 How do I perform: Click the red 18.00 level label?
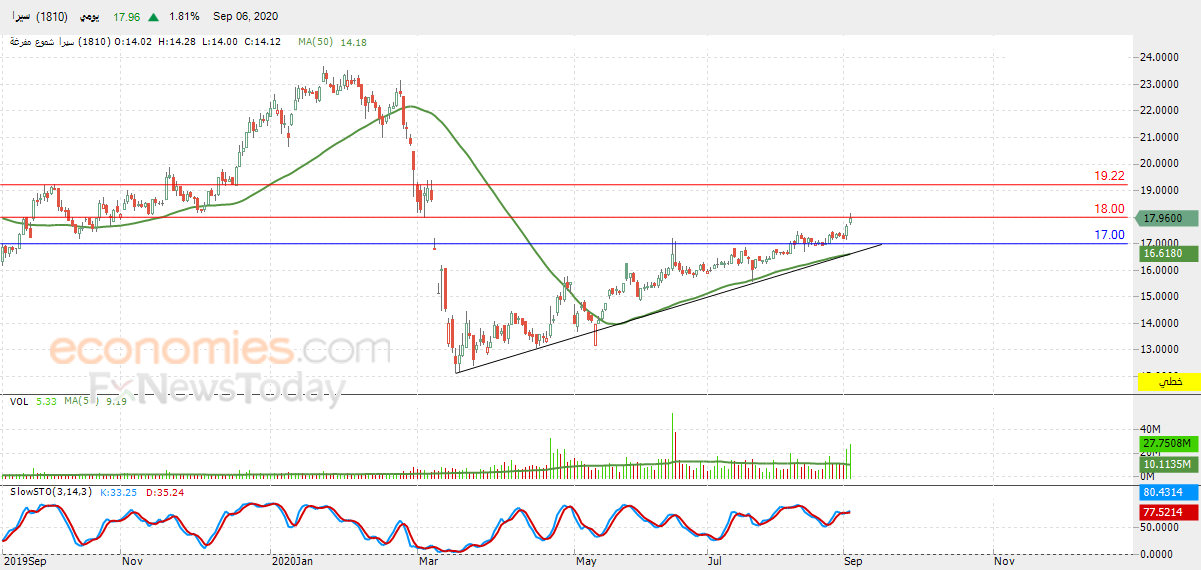click(x=1109, y=209)
